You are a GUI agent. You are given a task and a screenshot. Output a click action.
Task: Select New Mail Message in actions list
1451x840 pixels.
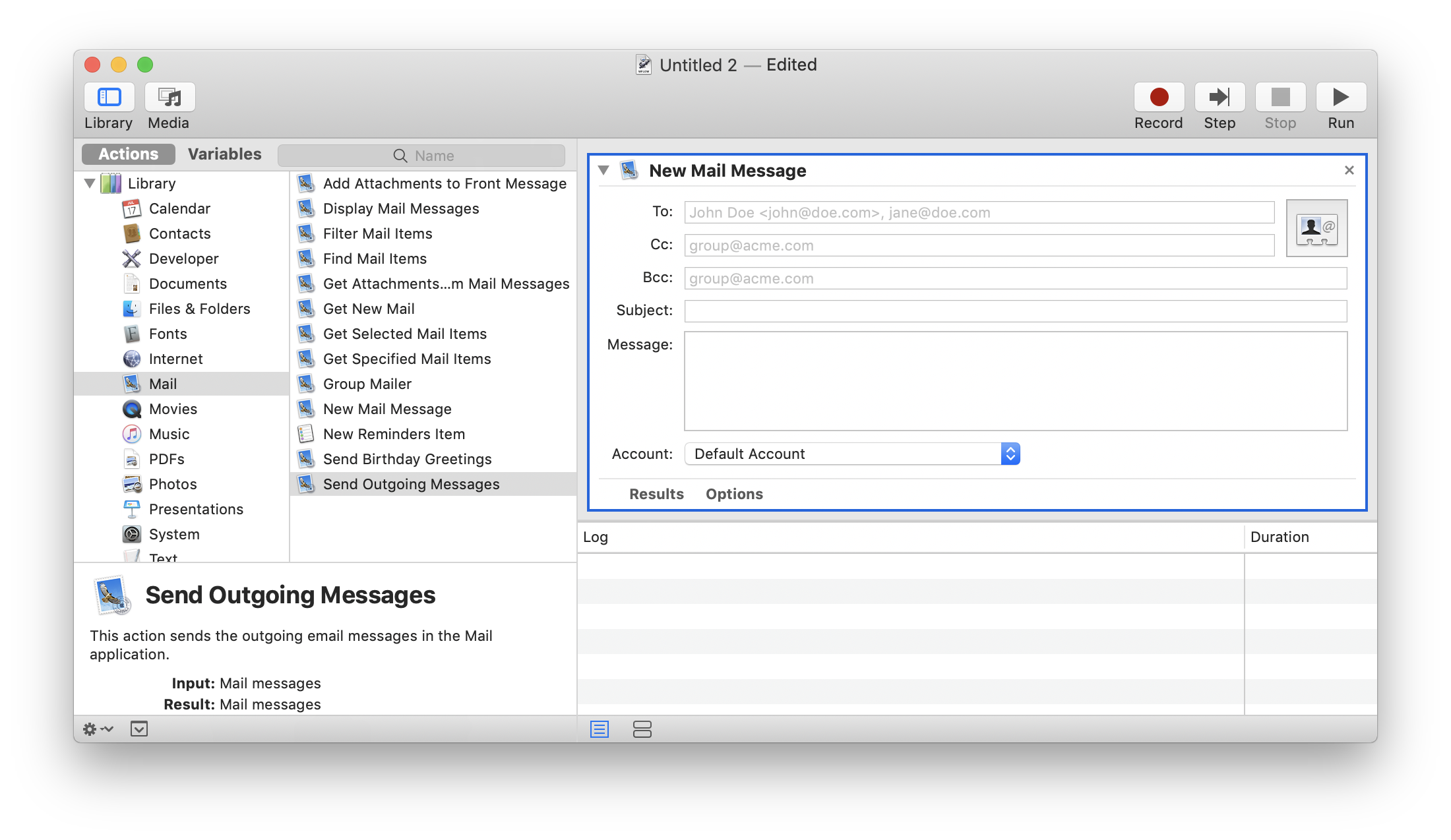pyautogui.click(x=433, y=409)
